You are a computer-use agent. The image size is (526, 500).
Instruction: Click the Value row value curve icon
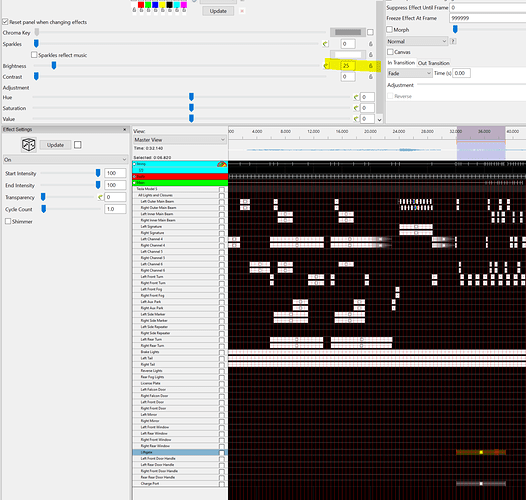tap(356, 119)
